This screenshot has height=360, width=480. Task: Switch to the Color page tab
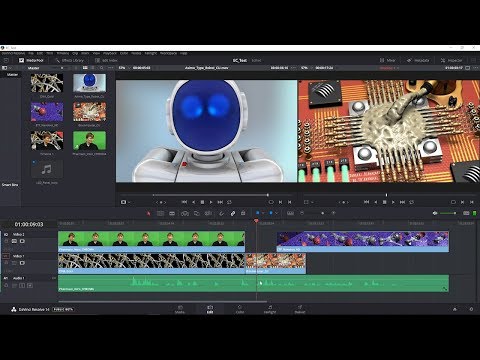[240, 309]
